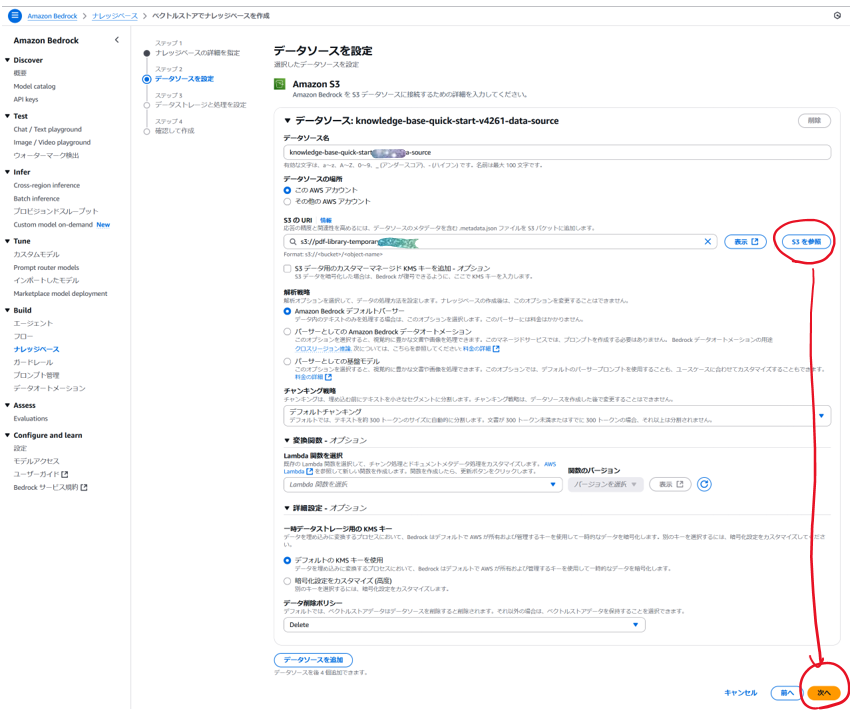Select デフォルトの KMS キーを使用 radio
The width and height of the screenshot is (850, 726).
pyautogui.click(x=287, y=560)
